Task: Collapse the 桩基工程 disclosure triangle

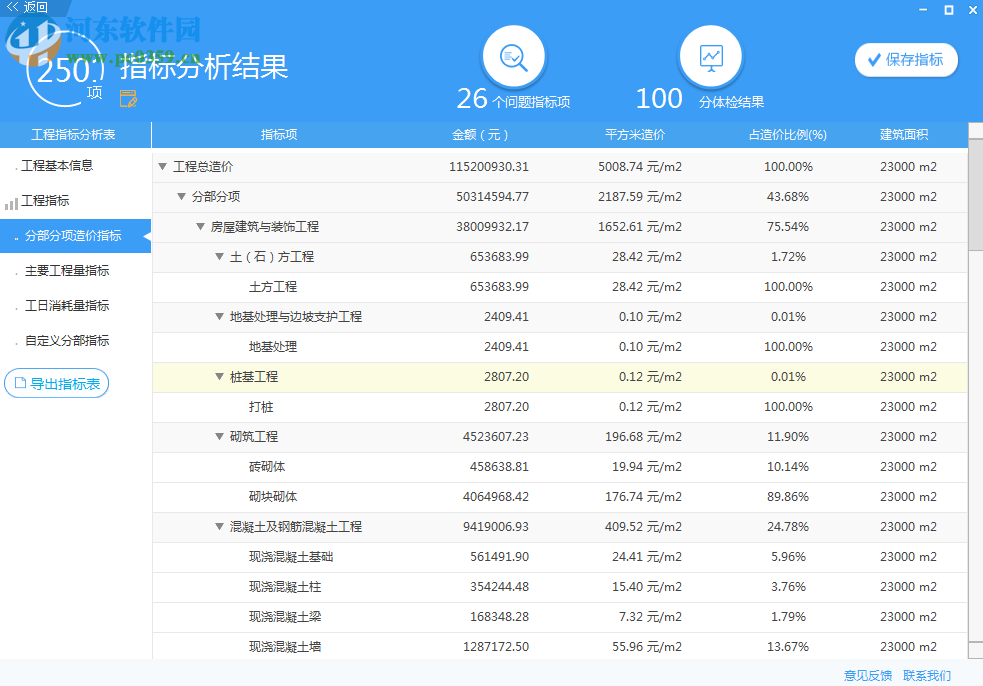Action: pos(218,377)
